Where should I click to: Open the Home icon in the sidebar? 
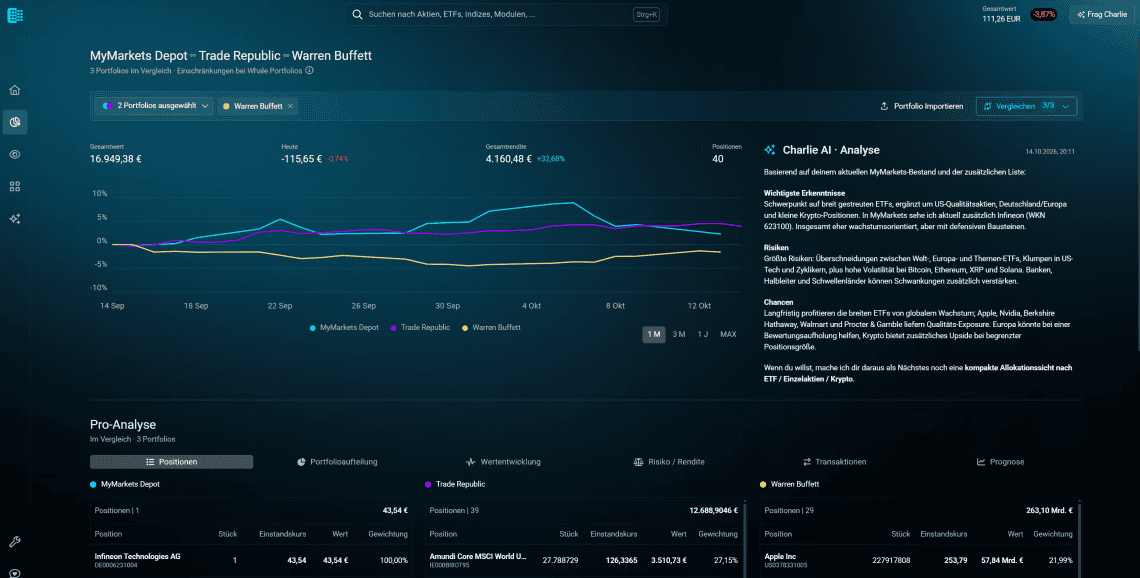click(x=15, y=90)
